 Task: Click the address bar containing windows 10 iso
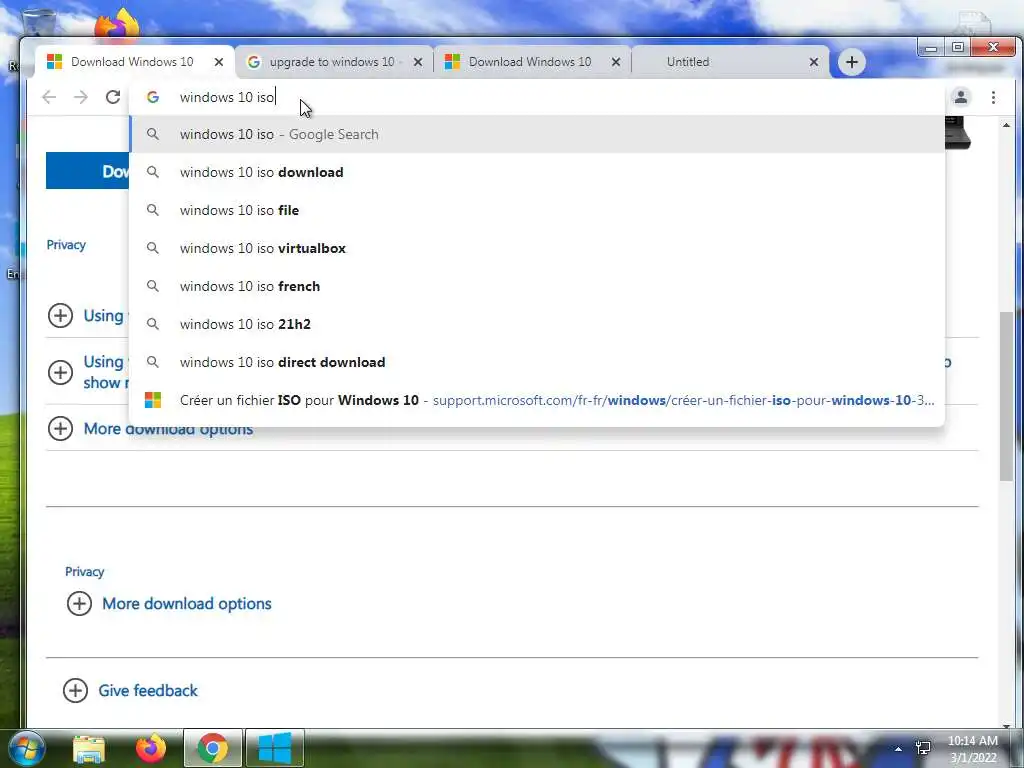point(536,97)
